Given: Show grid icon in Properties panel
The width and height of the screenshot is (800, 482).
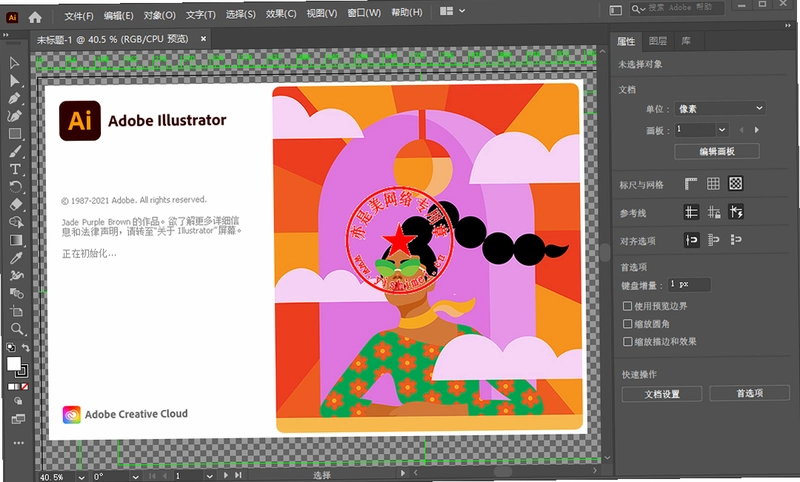Looking at the screenshot, I should 713,184.
